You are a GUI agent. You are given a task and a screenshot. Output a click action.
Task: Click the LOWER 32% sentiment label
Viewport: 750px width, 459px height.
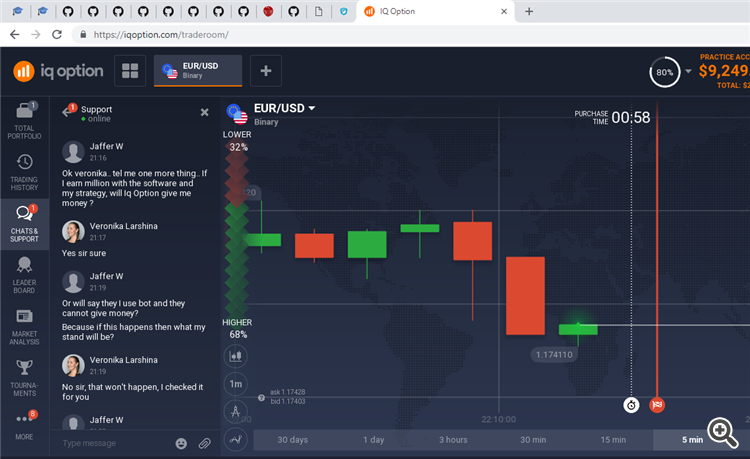(x=237, y=141)
